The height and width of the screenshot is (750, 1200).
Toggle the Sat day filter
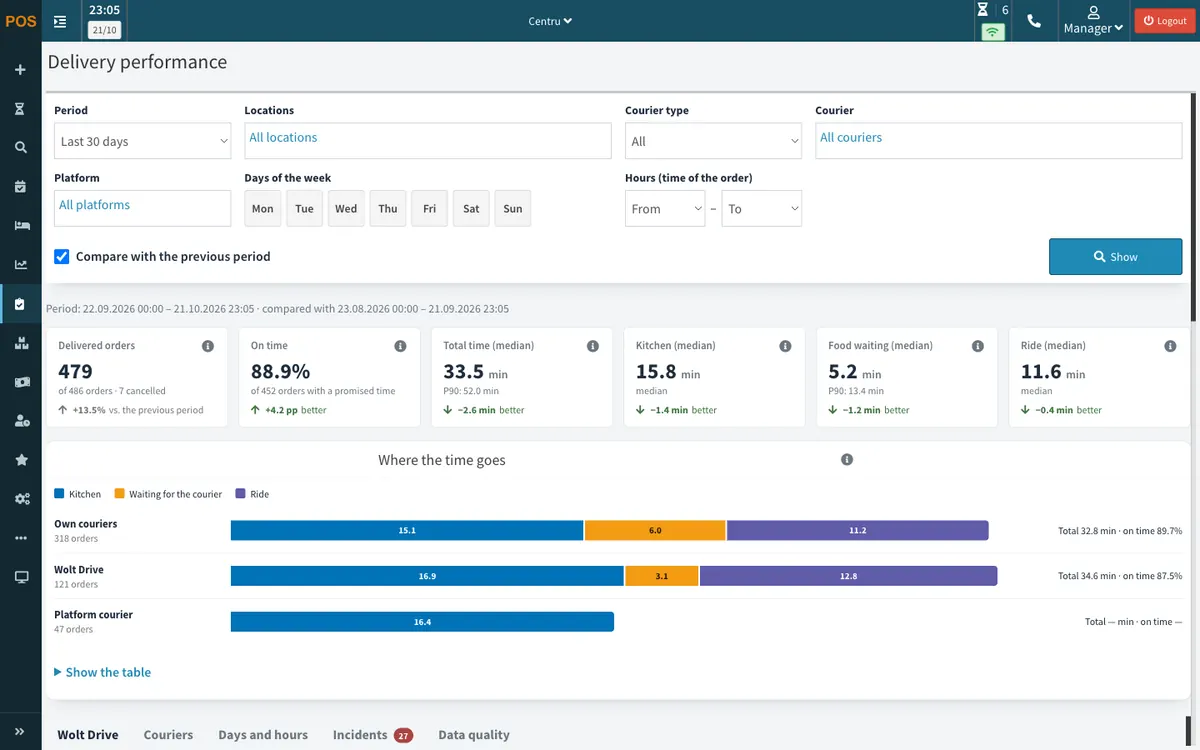click(471, 208)
